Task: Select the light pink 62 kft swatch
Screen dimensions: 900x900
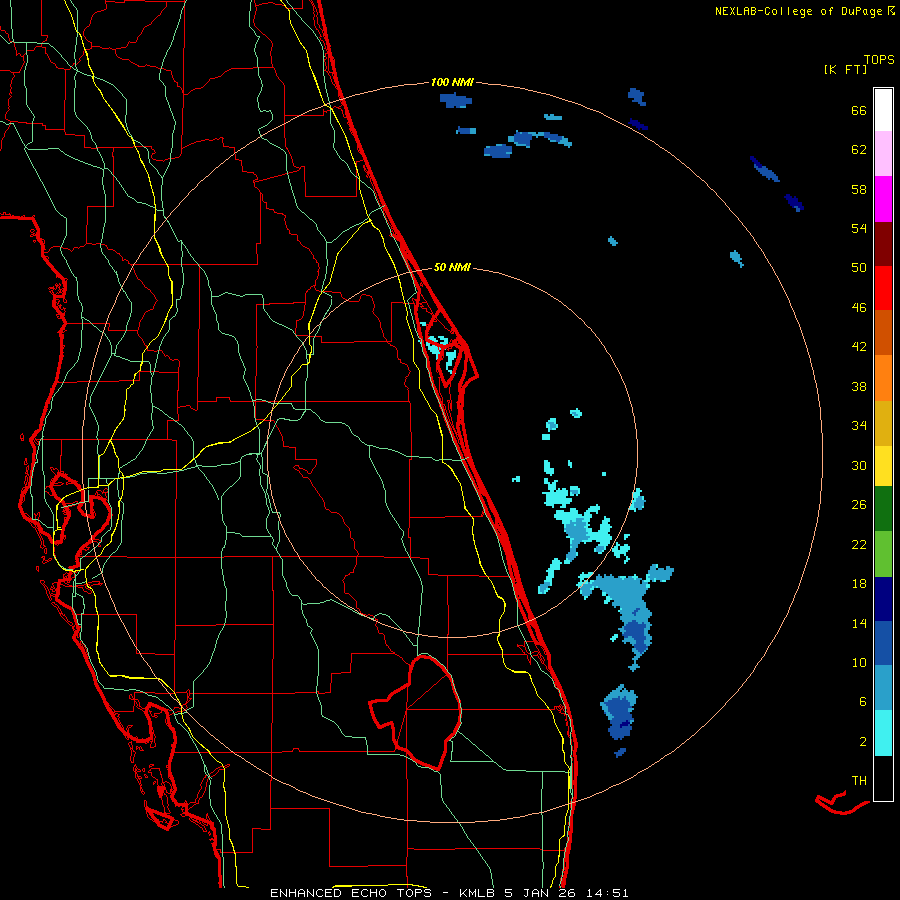Action: coord(883,153)
